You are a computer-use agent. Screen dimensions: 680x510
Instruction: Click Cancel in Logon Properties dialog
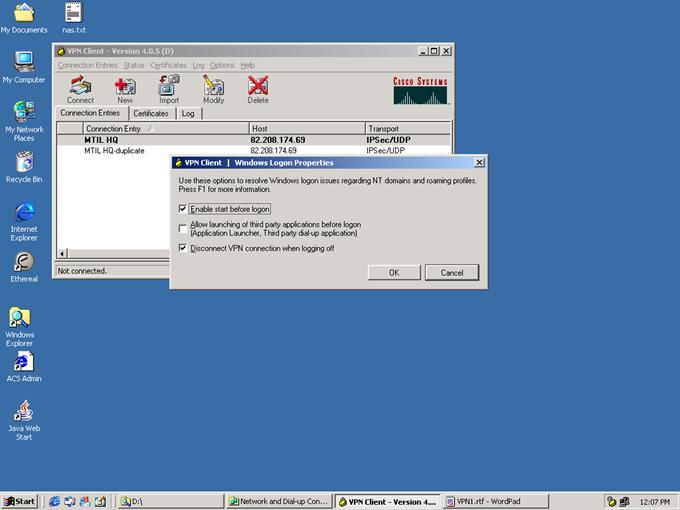[452, 272]
